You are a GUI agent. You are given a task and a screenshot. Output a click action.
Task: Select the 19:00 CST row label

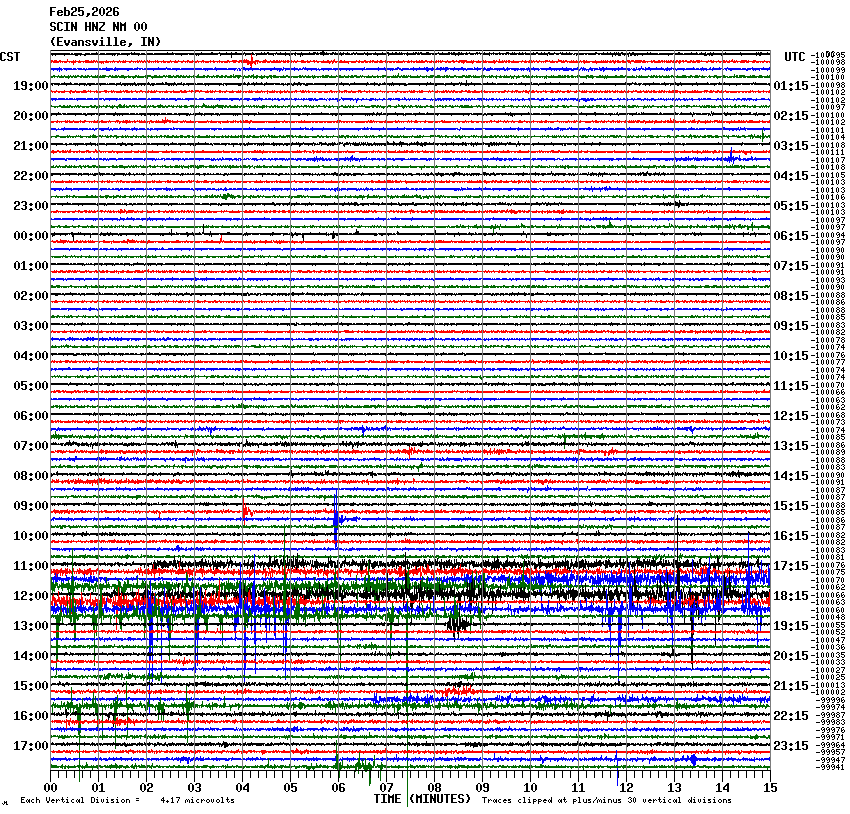click(31, 86)
